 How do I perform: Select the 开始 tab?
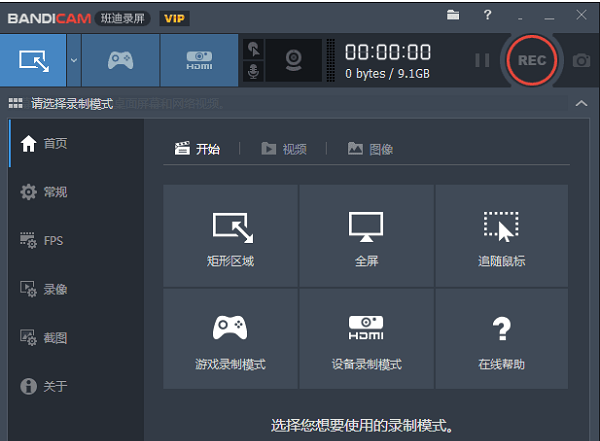click(x=197, y=149)
